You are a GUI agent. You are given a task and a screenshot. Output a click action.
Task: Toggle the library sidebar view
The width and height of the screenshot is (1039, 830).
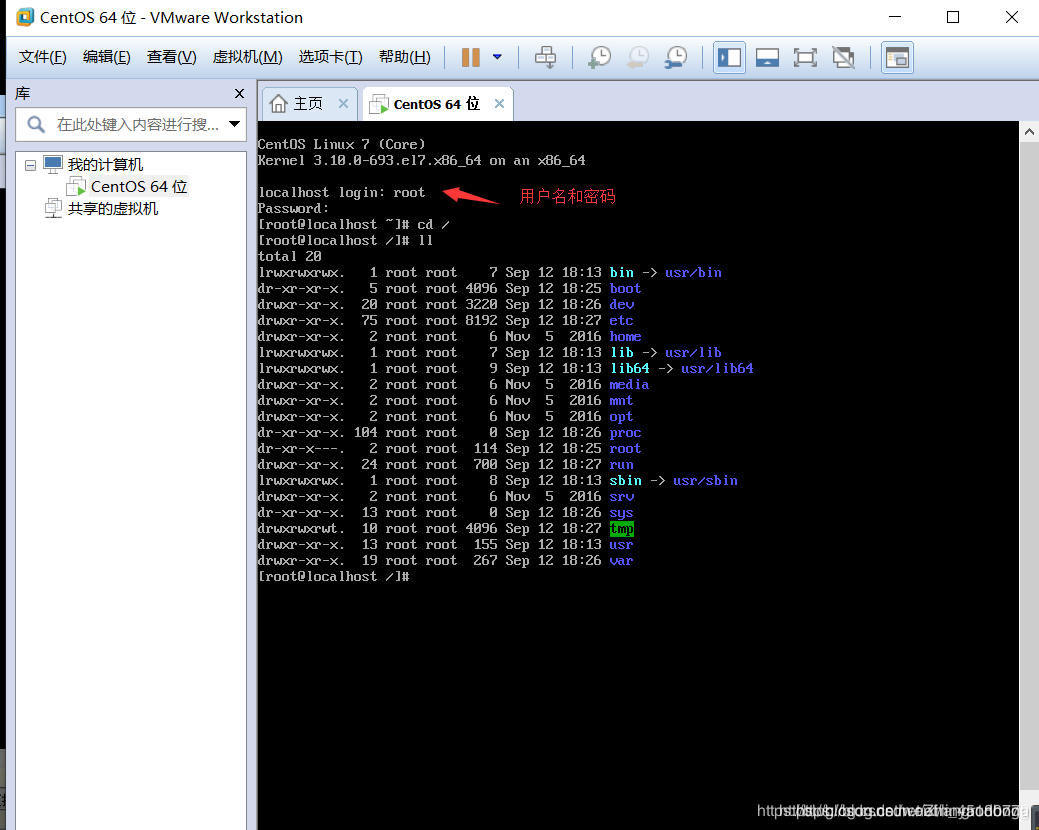[729, 58]
